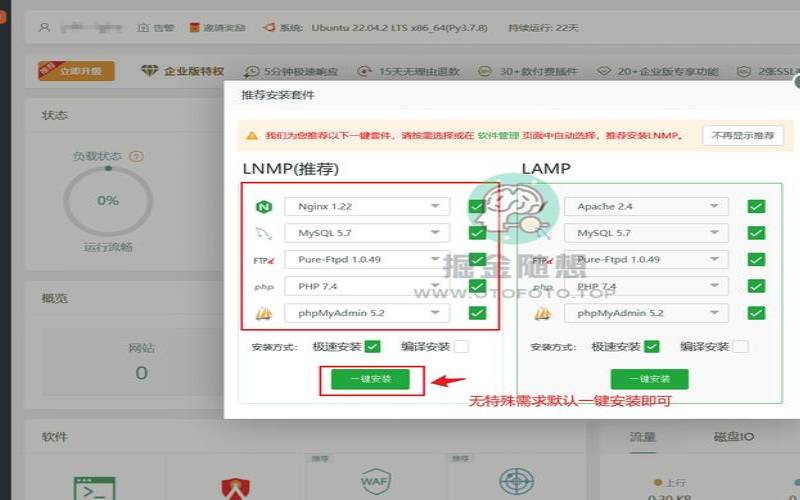The image size is (800, 500).
Task: Uncheck the LNMP Nginx 1.22 checkbox
Action: tap(477, 207)
